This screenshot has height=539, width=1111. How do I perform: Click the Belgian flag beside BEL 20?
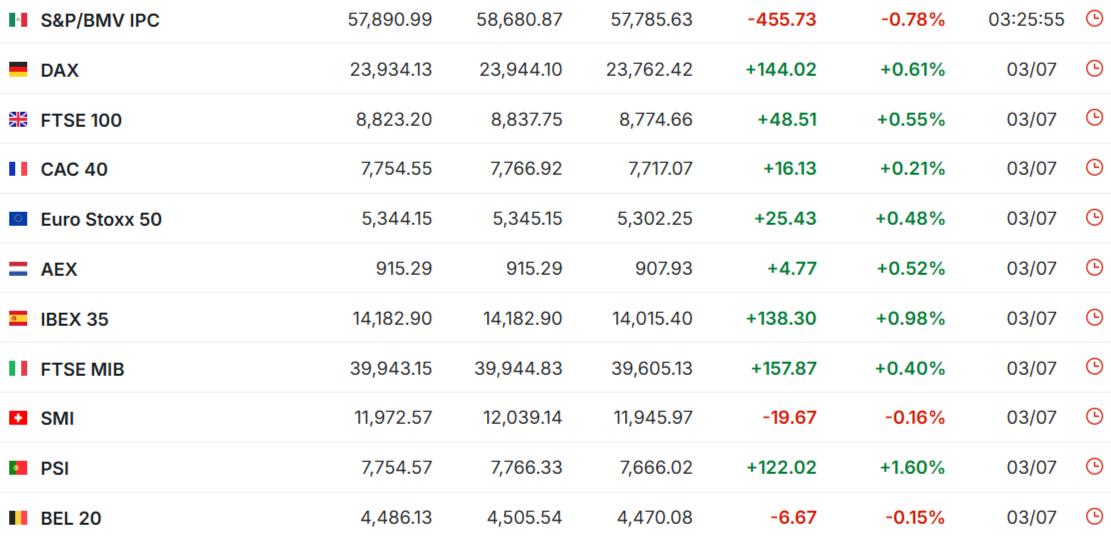[18, 518]
